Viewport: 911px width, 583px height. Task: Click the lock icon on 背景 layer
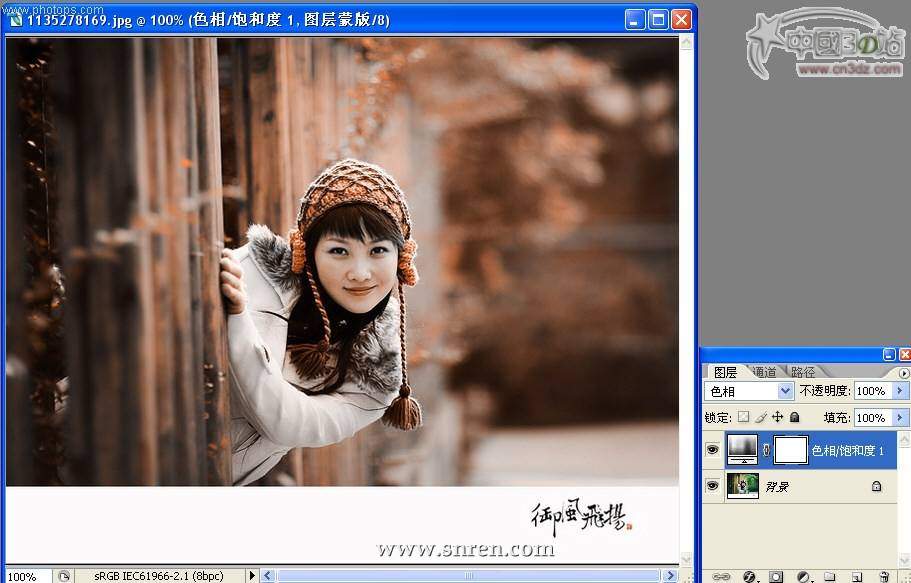876,487
